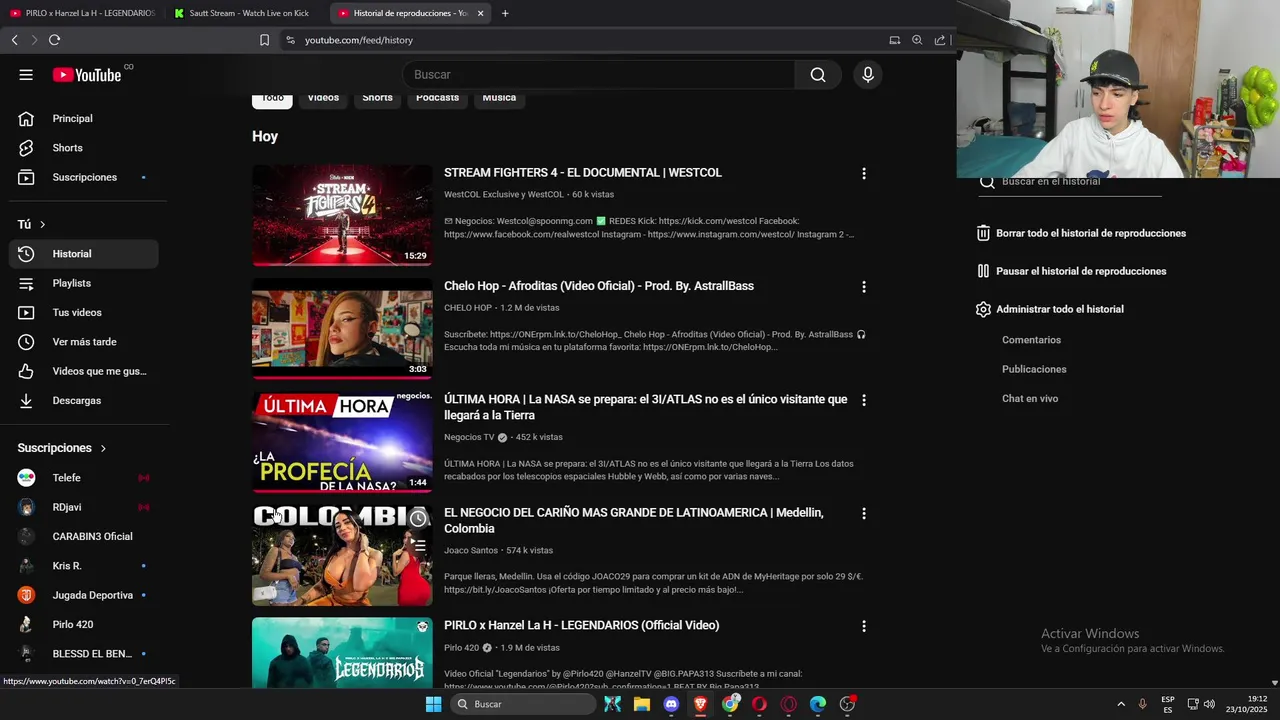Show hidden system tray icons
The width and height of the screenshot is (1280, 720).
click(x=1120, y=704)
